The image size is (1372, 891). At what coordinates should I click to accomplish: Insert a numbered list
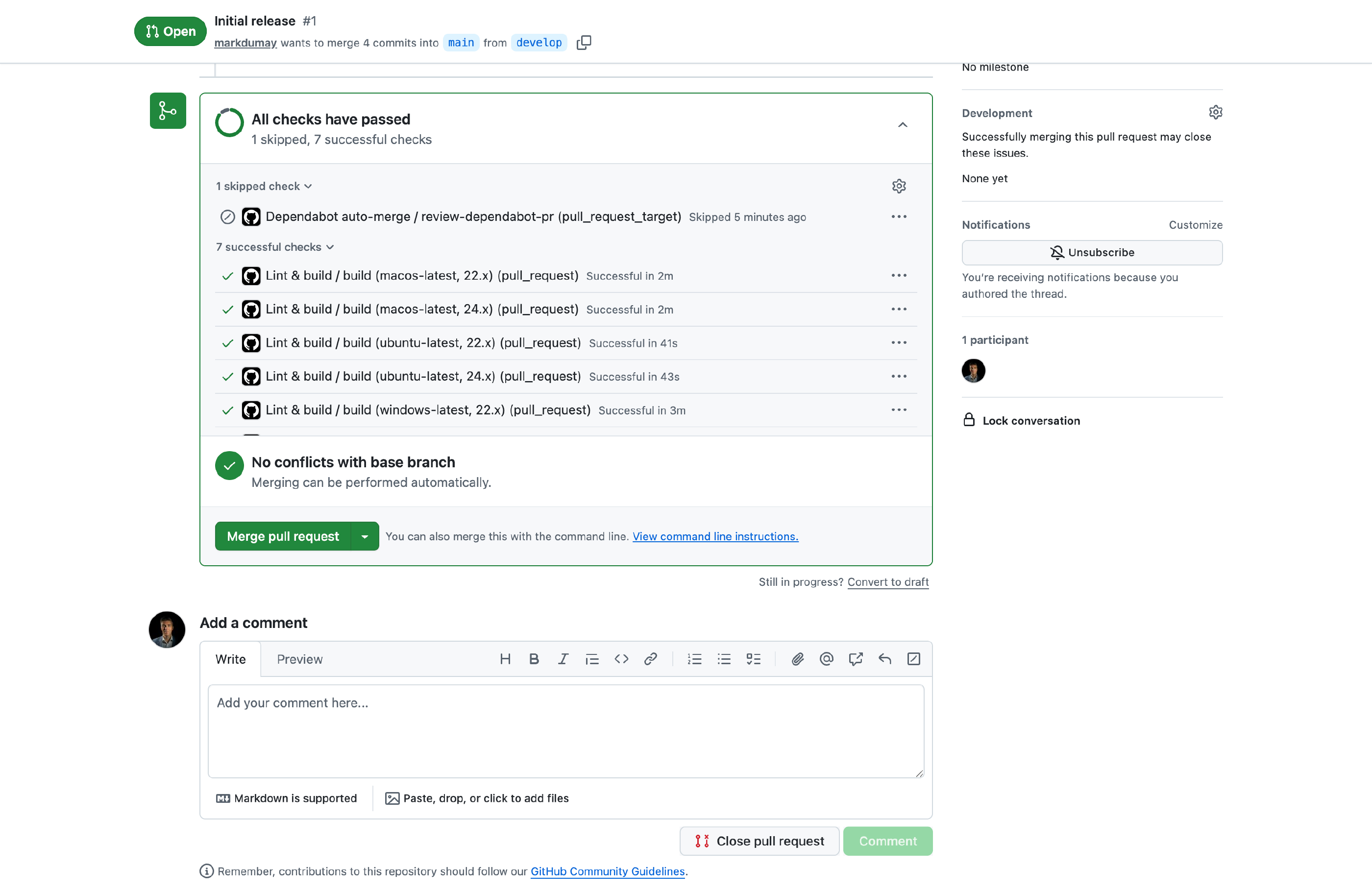coord(694,659)
